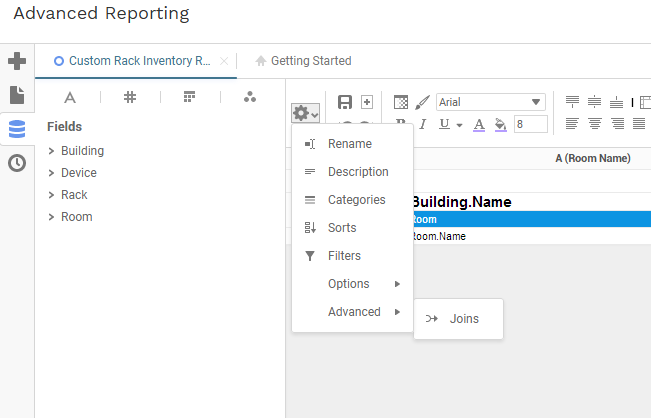Viewport: 651px width, 418px height.
Task: Align text left
Action: coord(573,124)
